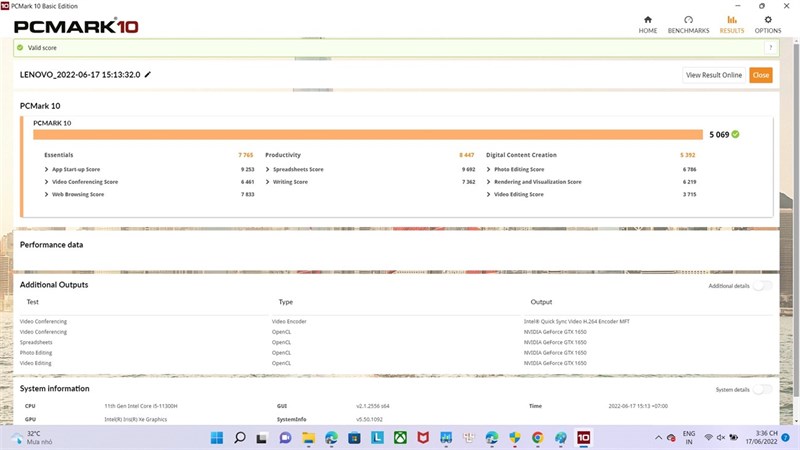Viewport: 800px width, 450px height.
Task: Open the Windows Start menu
Action: coord(217,438)
